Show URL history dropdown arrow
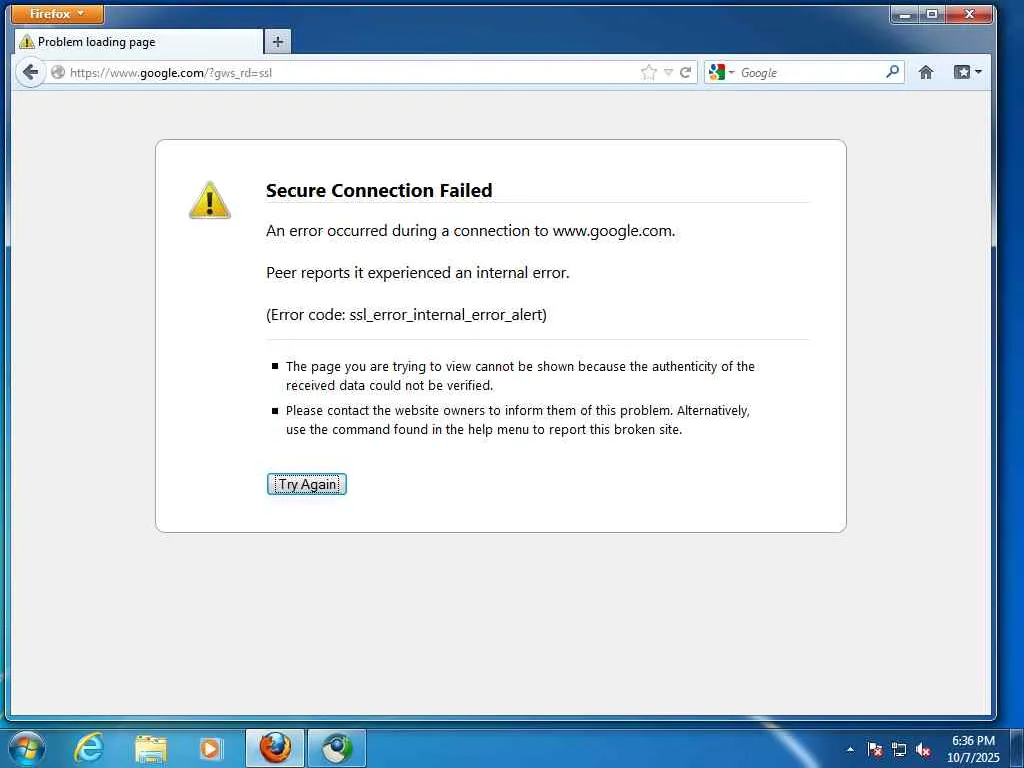The height and width of the screenshot is (768, 1024). pyautogui.click(x=668, y=72)
